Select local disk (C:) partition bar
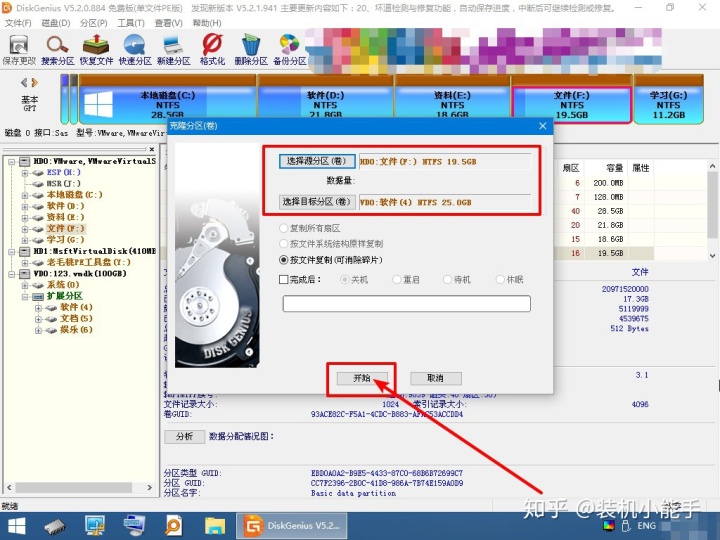This screenshot has height=540, width=720. point(168,101)
